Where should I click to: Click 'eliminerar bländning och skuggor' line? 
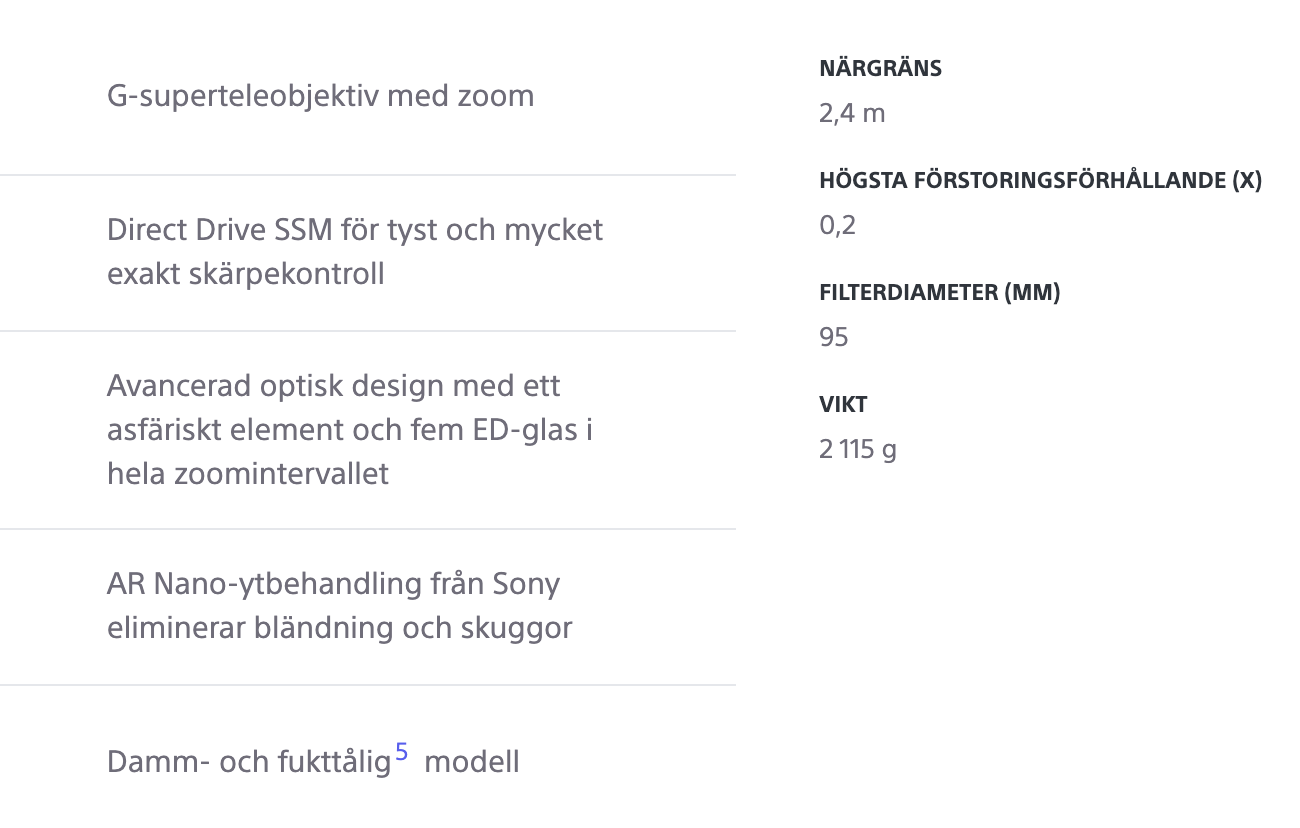point(340,628)
